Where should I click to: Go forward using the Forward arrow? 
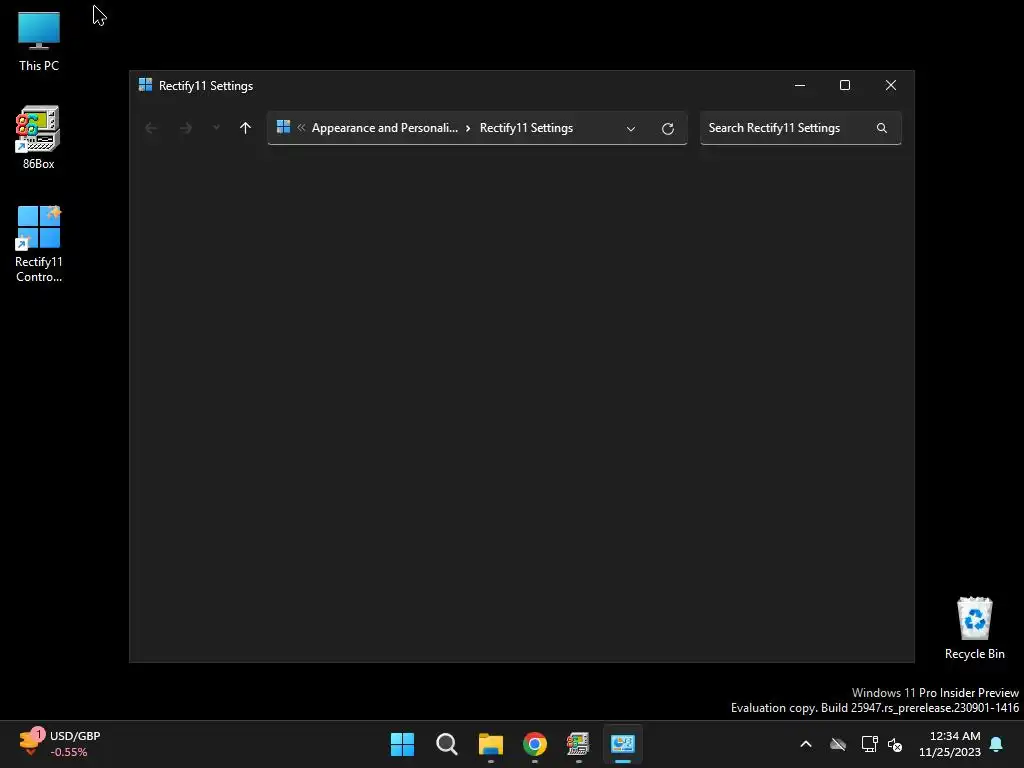tap(186, 128)
